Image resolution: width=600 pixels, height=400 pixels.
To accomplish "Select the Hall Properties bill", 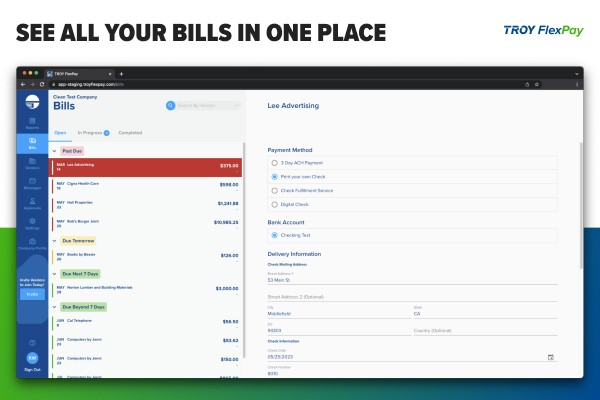I will [x=145, y=205].
